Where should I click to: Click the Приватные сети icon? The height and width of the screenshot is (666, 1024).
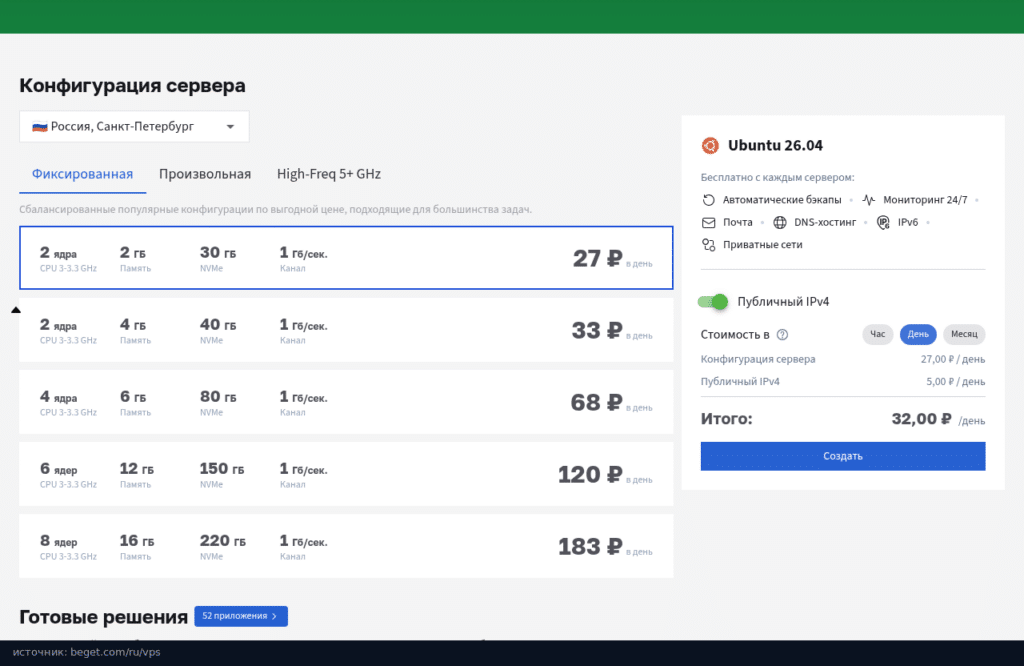709,245
